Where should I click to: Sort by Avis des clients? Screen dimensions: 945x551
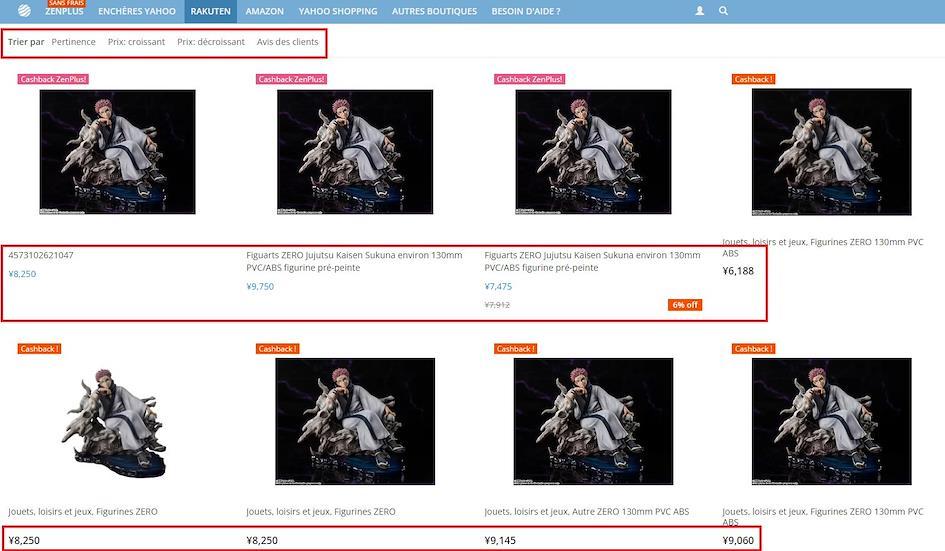(x=287, y=42)
